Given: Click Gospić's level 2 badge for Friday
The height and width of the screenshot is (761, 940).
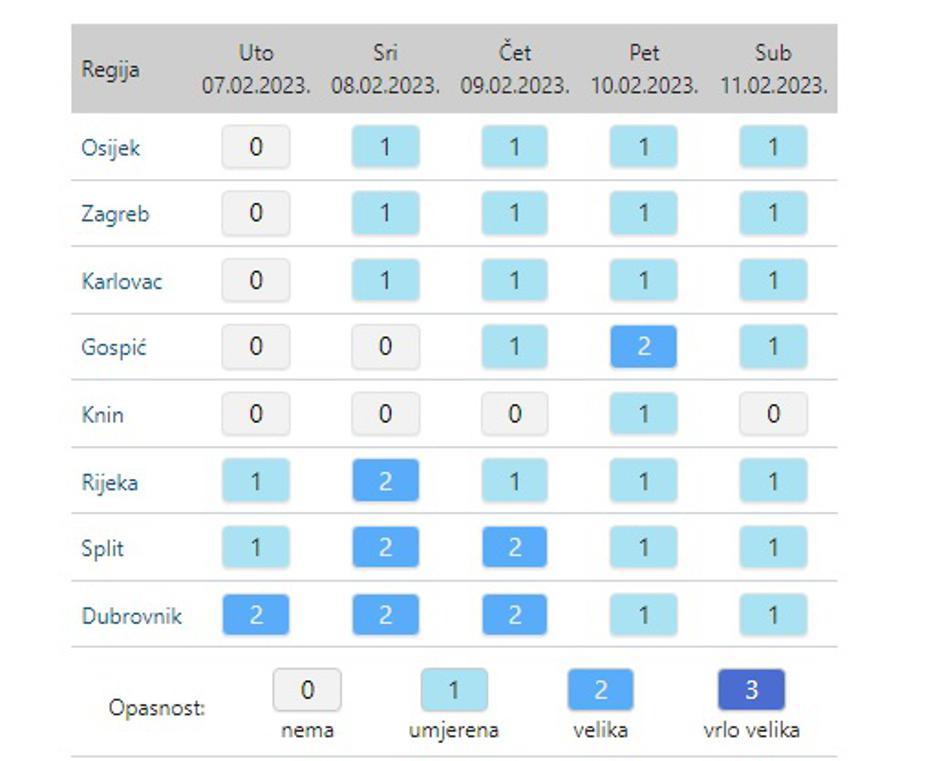Looking at the screenshot, I should [x=643, y=347].
